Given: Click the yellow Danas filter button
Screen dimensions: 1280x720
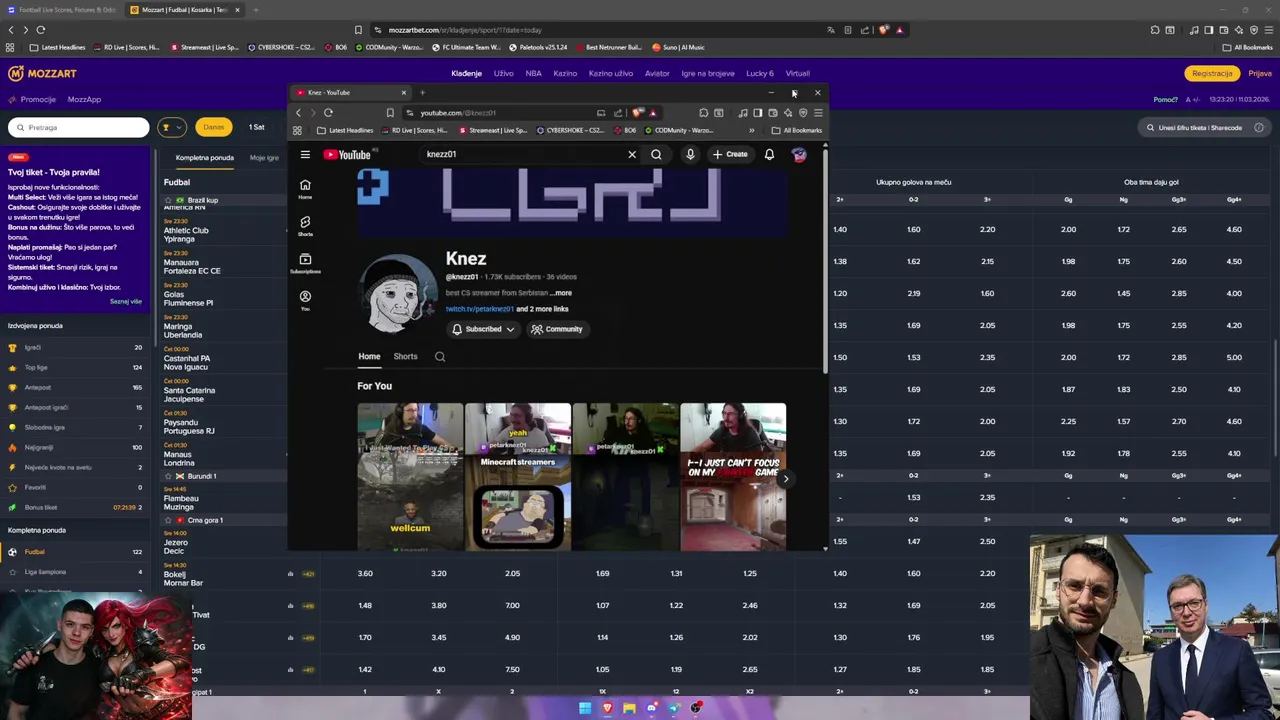Looking at the screenshot, I should click(x=214, y=127).
